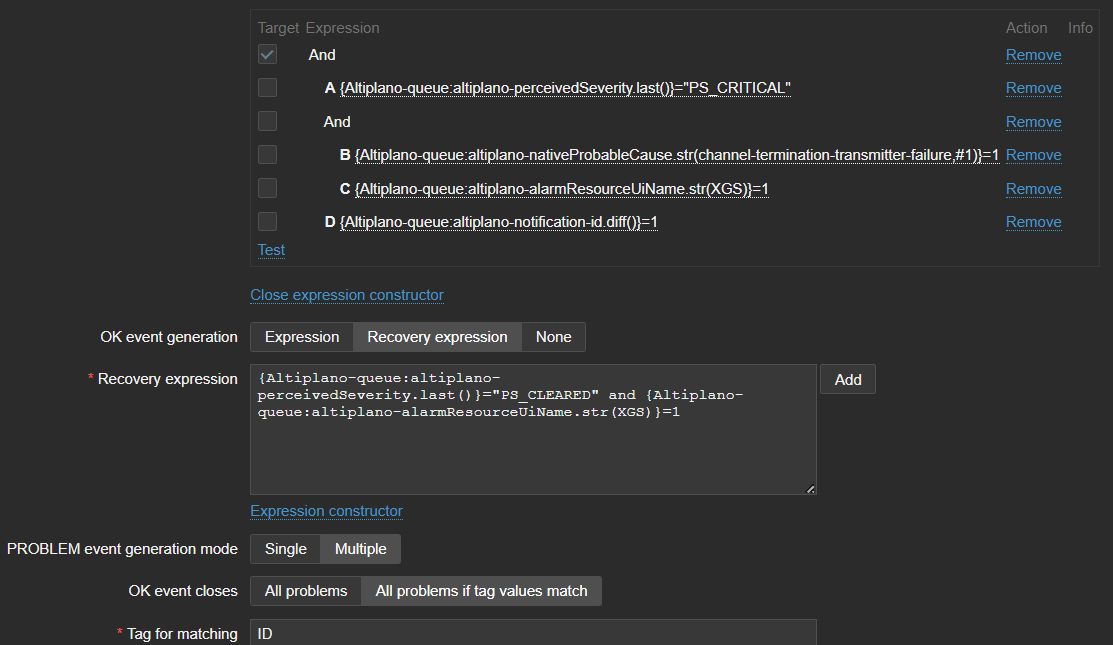
Task: Click the Tag for matching field
Action: (x=532, y=633)
